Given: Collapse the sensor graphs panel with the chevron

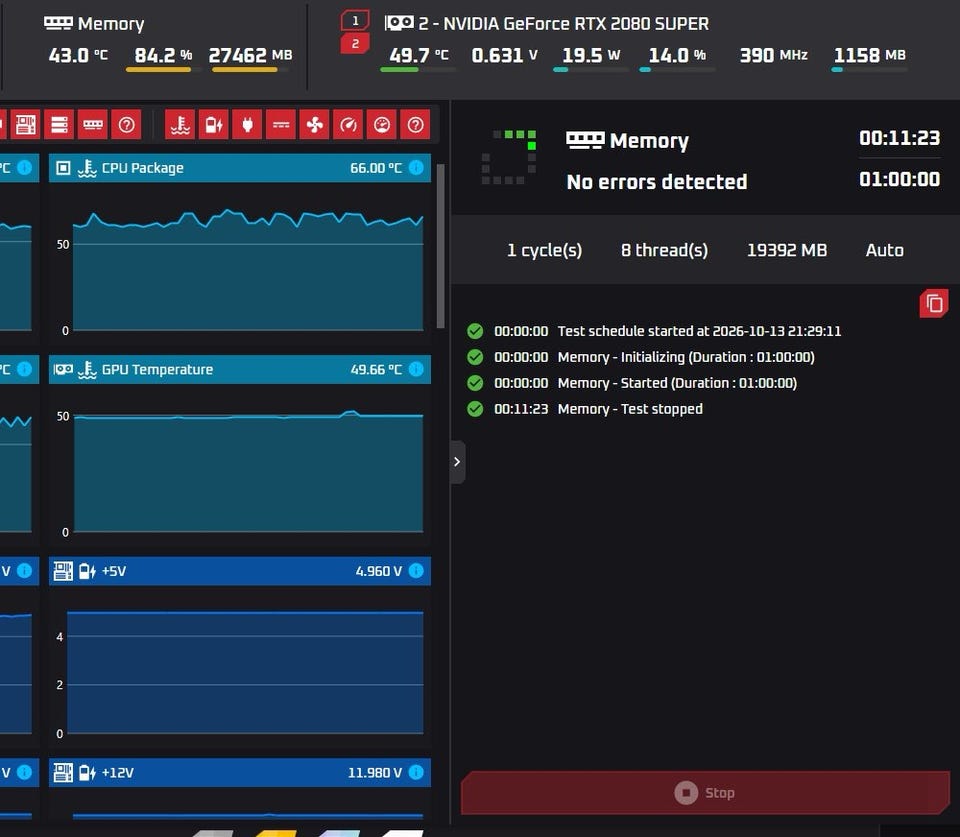Looking at the screenshot, I should coord(457,462).
